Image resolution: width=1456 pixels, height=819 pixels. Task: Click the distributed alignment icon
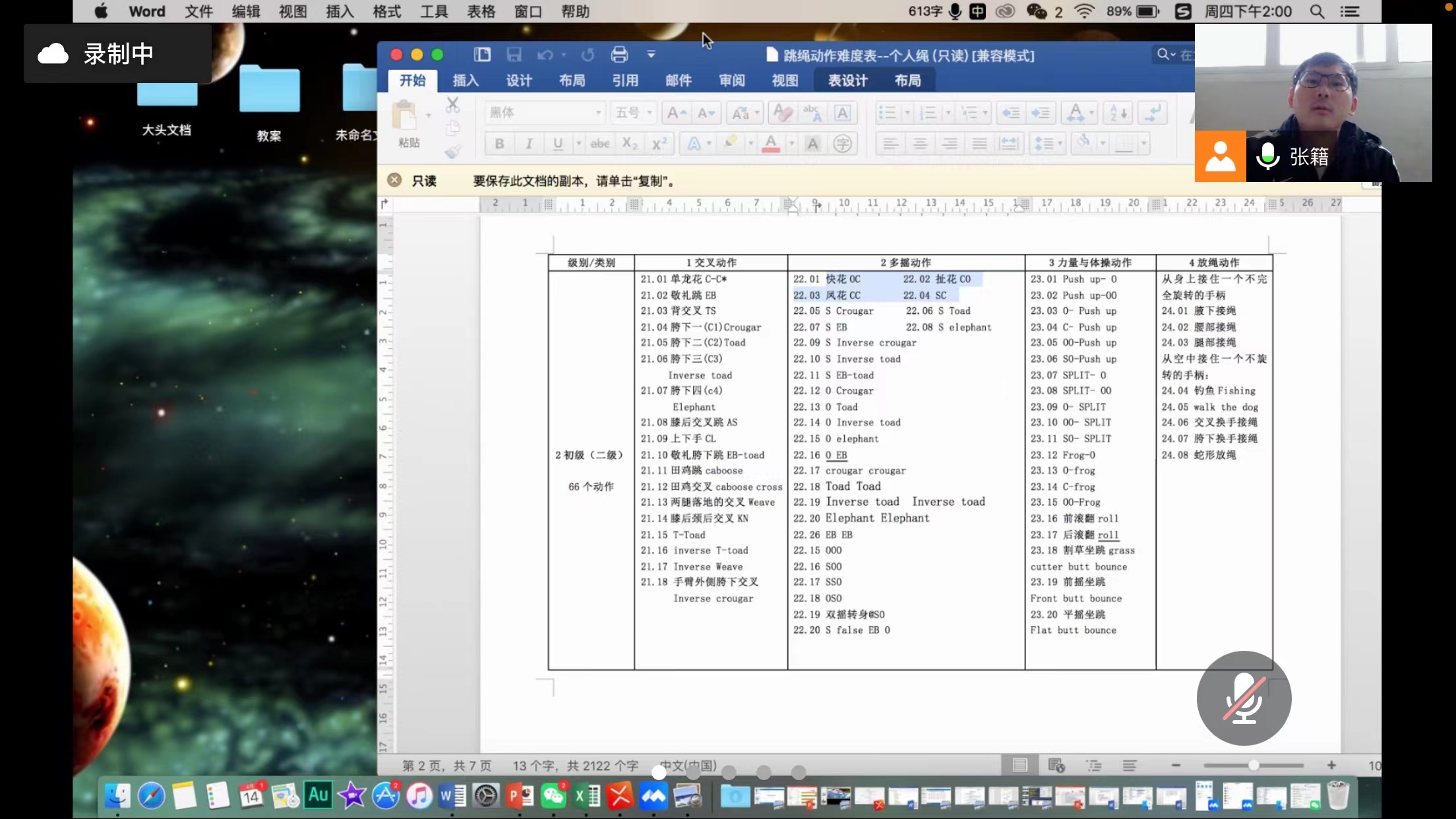coord(1009,144)
